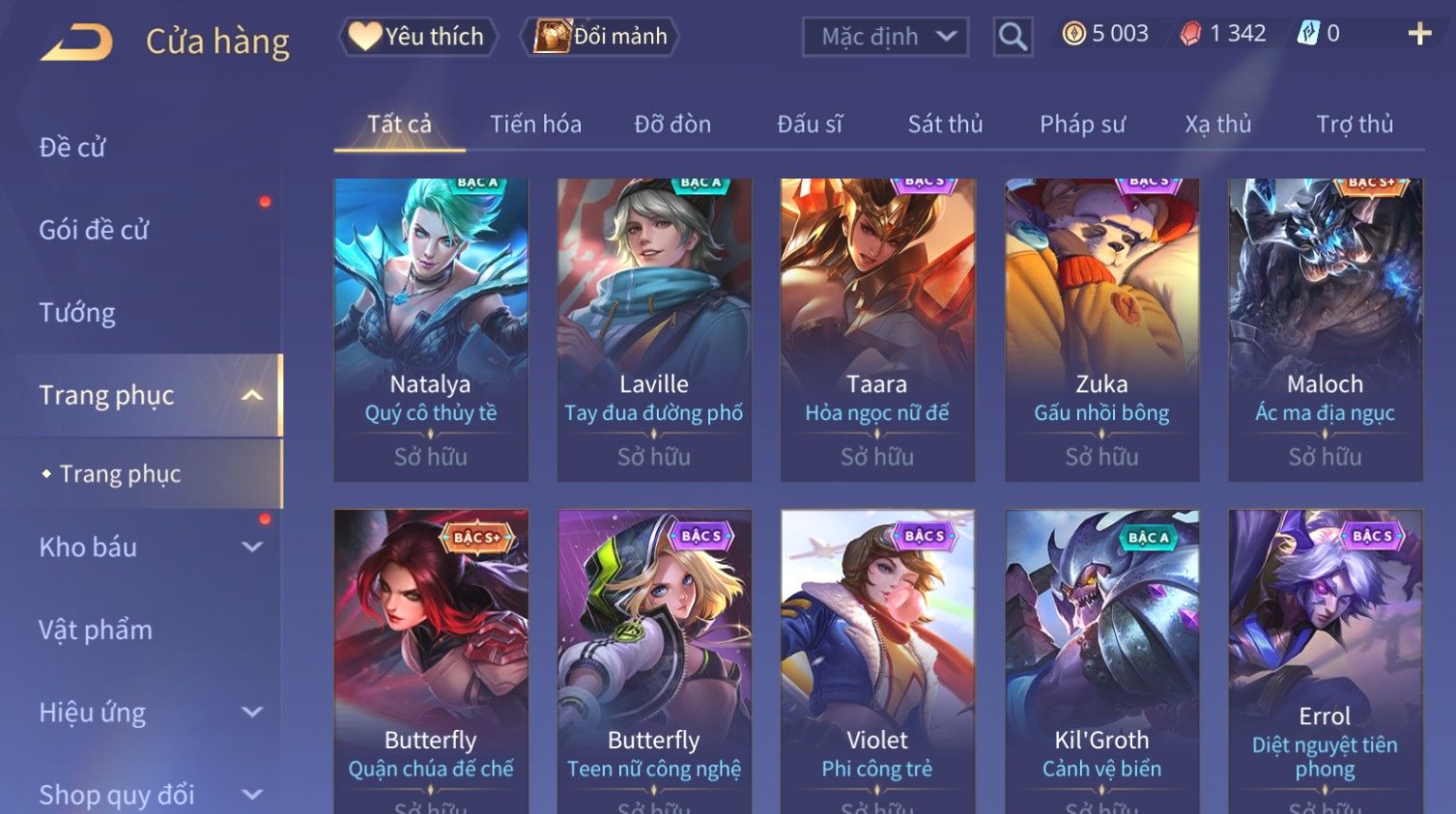Click the gold coin currency icon
The height and width of the screenshot is (814, 1456).
coord(1073,34)
